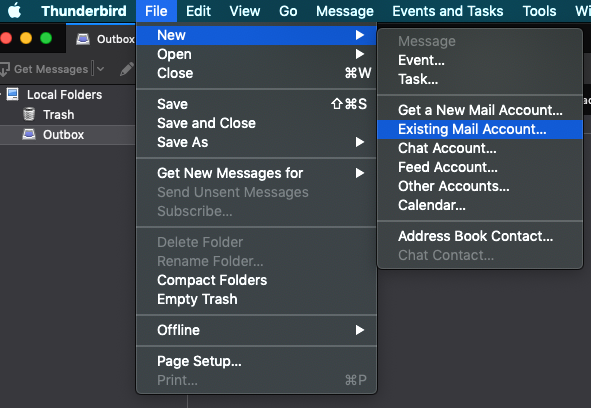
Task: Choose Calendar… in New submenu
Action: pyautogui.click(x=480, y=205)
